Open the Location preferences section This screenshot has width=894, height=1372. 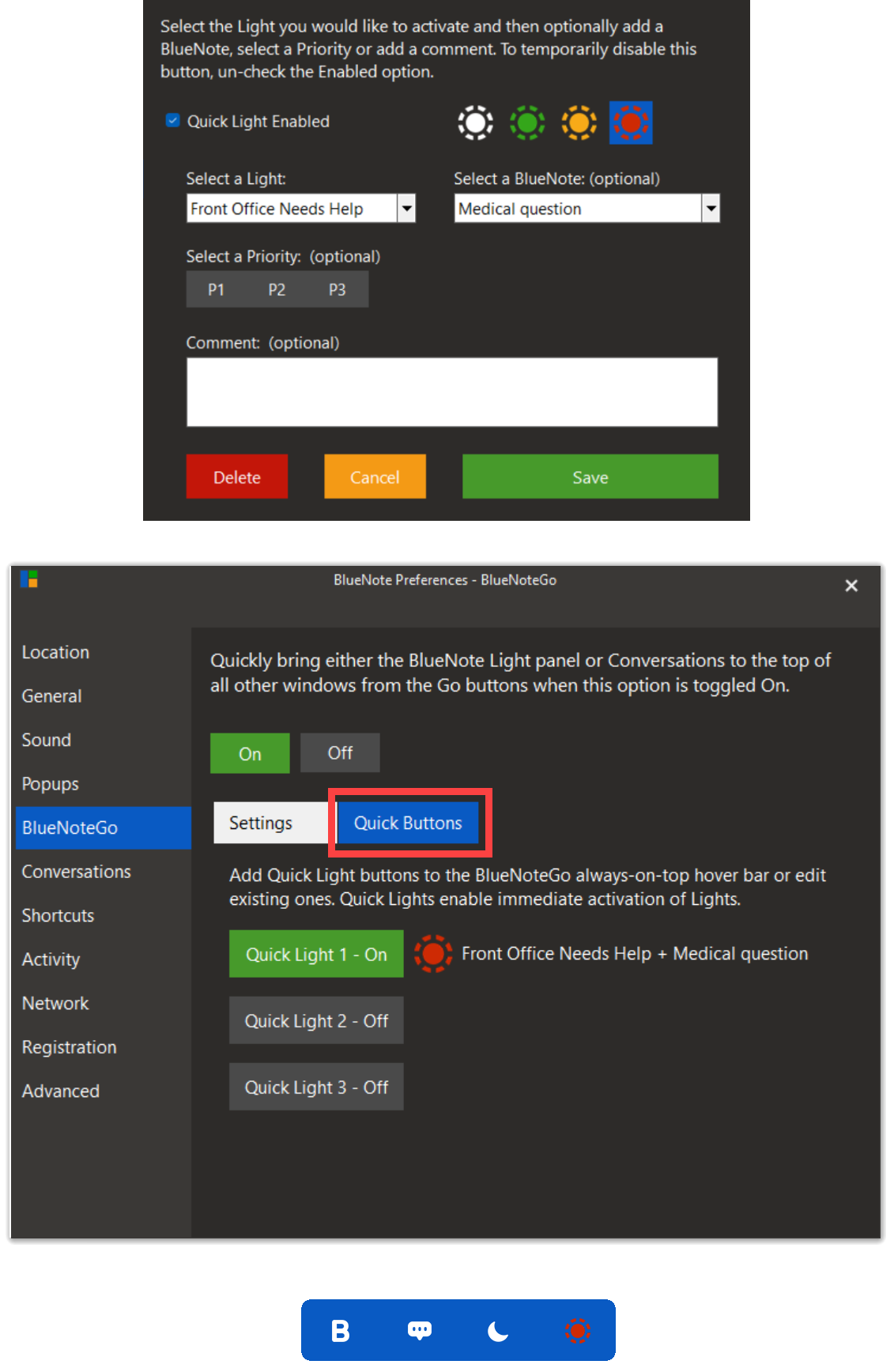55,652
